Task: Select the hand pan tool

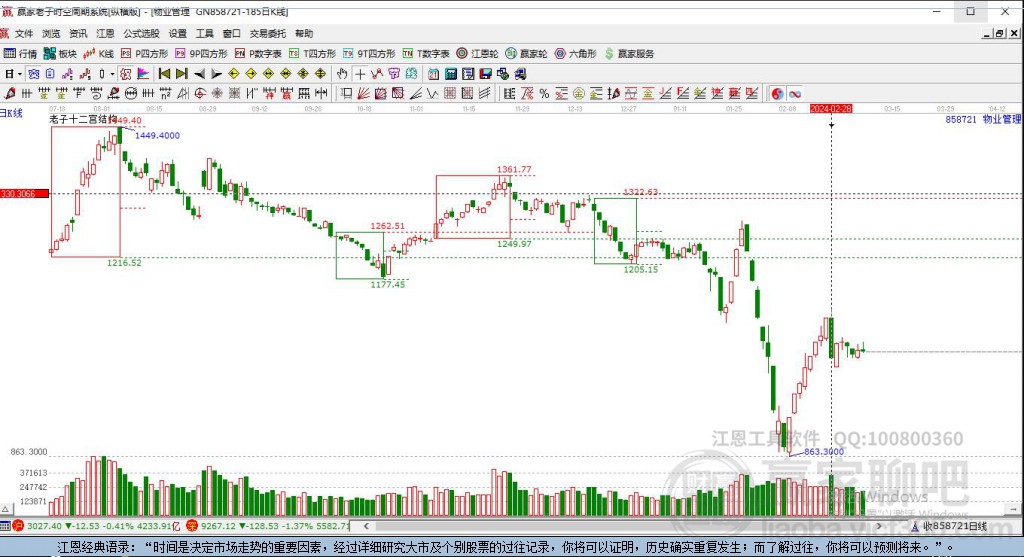Action: pos(342,74)
